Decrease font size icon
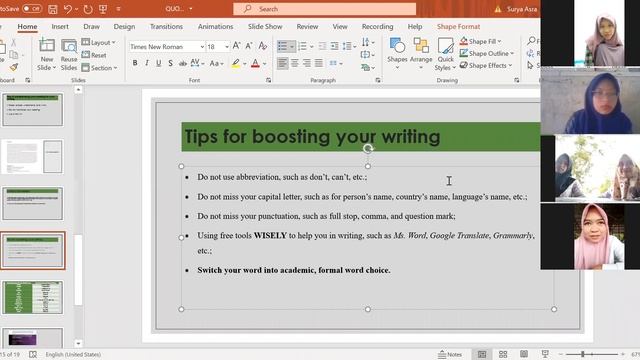The height and width of the screenshot is (360, 640). click(x=249, y=46)
